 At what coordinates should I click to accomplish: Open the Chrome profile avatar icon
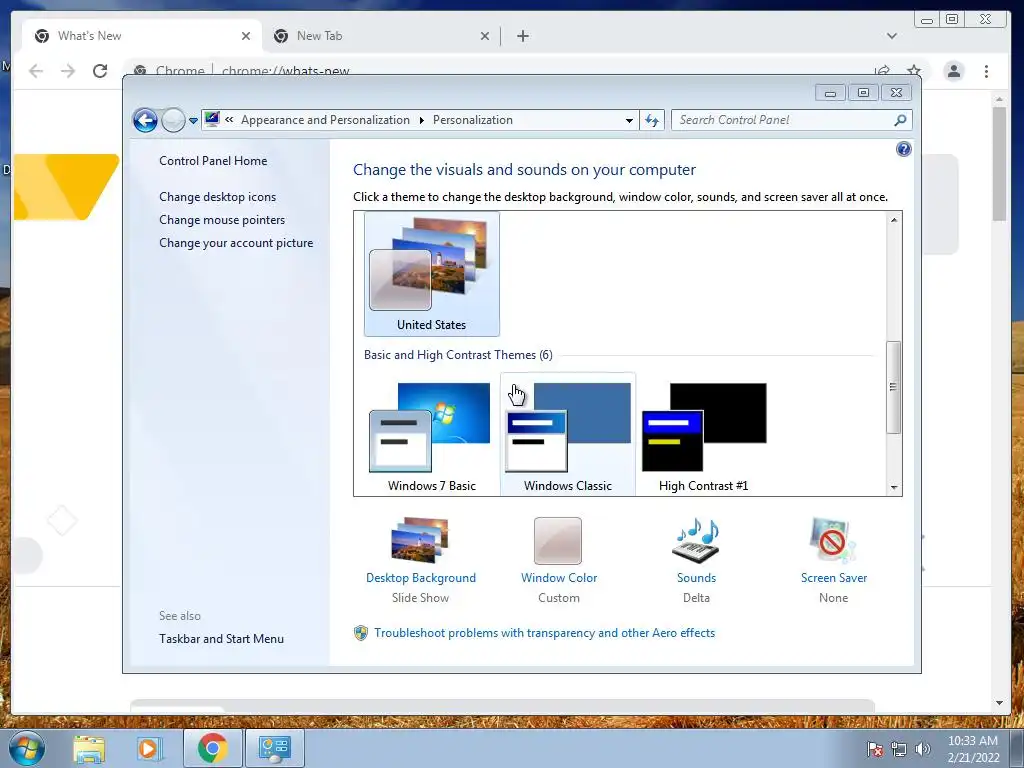pos(953,71)
